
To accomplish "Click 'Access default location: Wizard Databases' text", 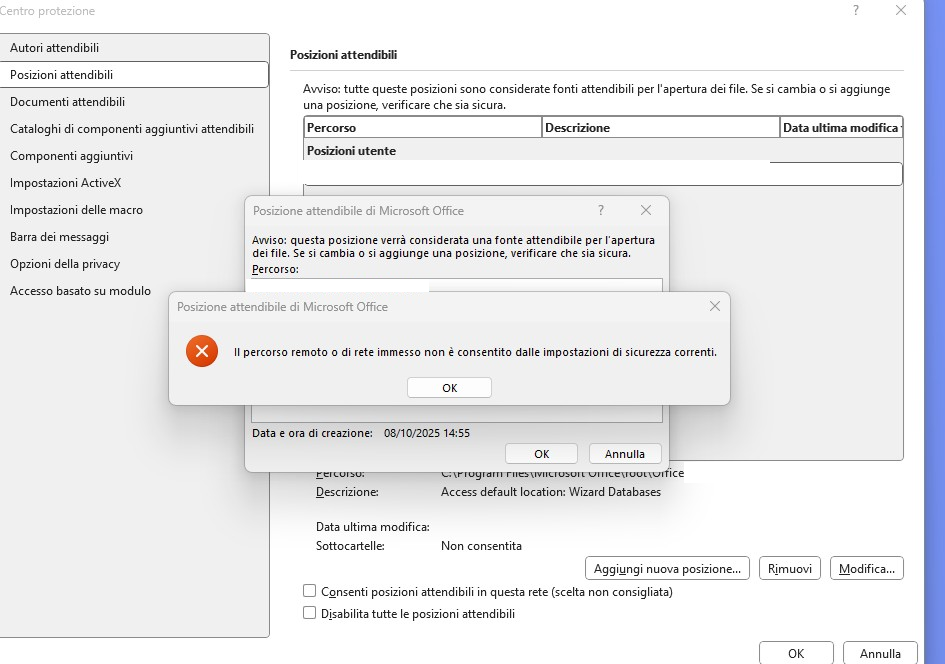I will click(551, 492).
